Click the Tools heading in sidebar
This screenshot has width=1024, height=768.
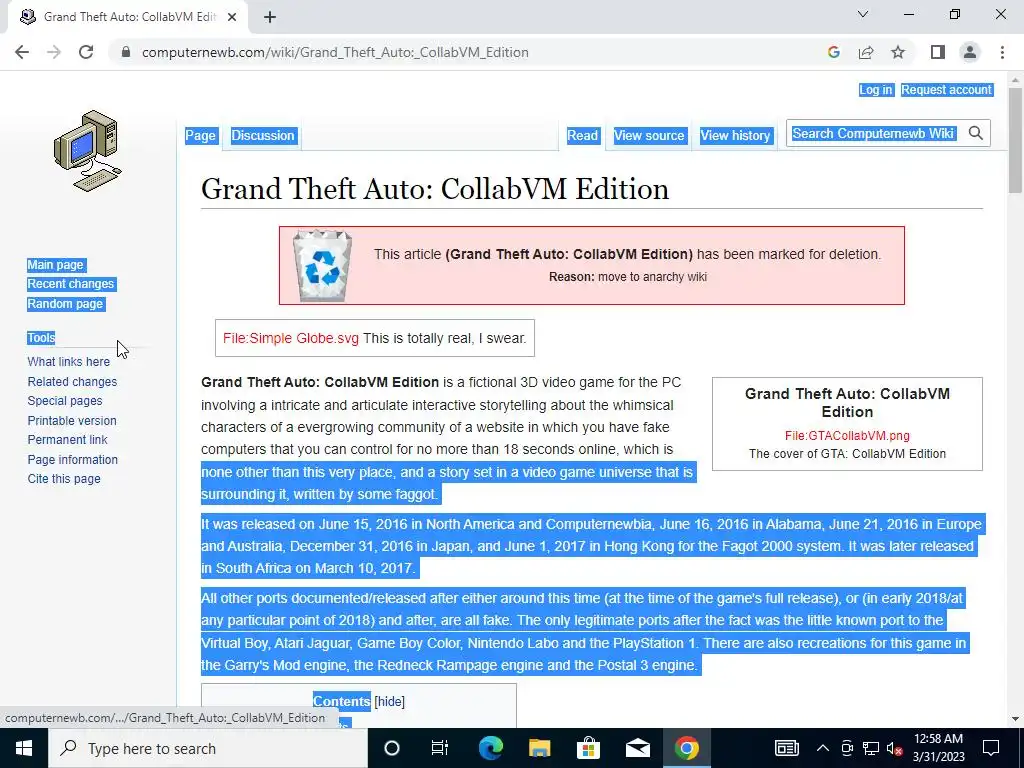tap(41, 338)
